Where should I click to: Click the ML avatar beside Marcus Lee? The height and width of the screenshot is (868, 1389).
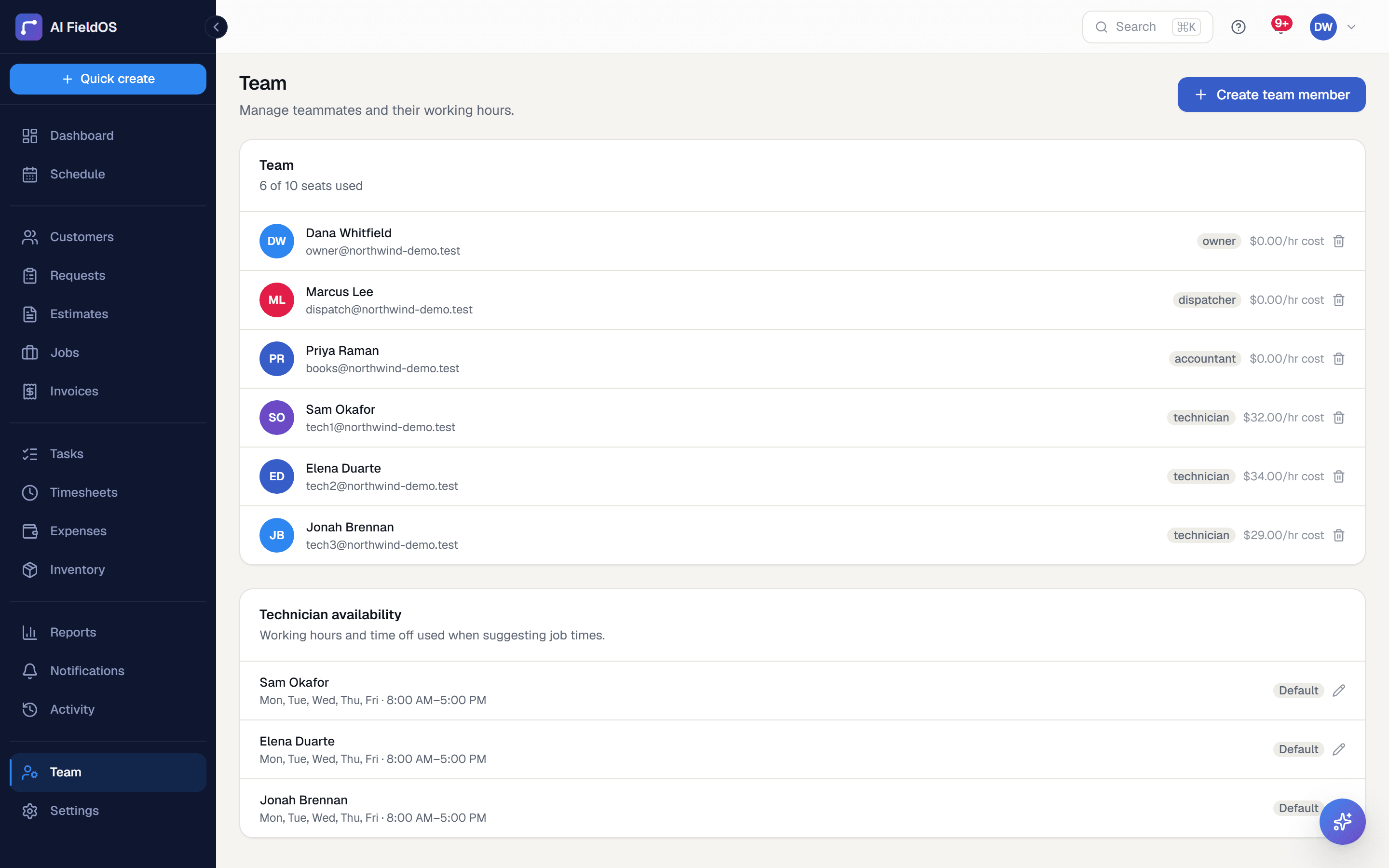tap(277, 299)
